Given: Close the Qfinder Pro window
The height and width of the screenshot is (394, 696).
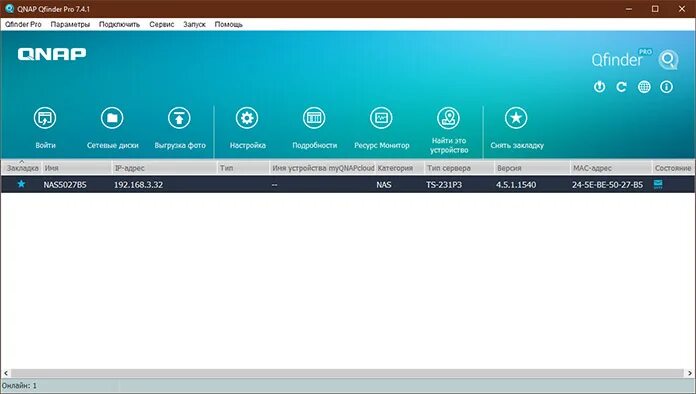Looking at the screenshot, I should [x=682, y=9].
